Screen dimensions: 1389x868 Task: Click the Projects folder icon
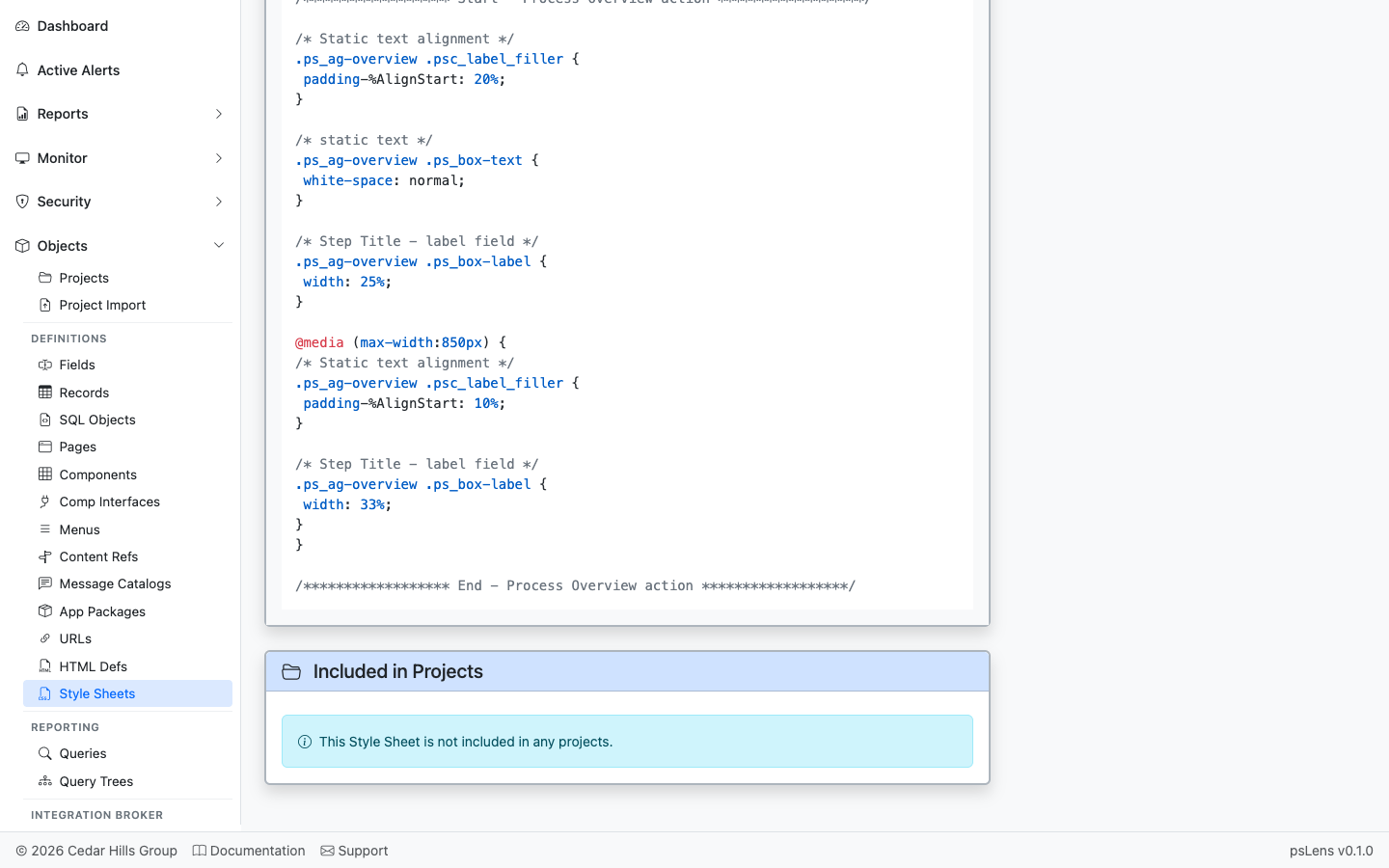(x=45, y=278)
